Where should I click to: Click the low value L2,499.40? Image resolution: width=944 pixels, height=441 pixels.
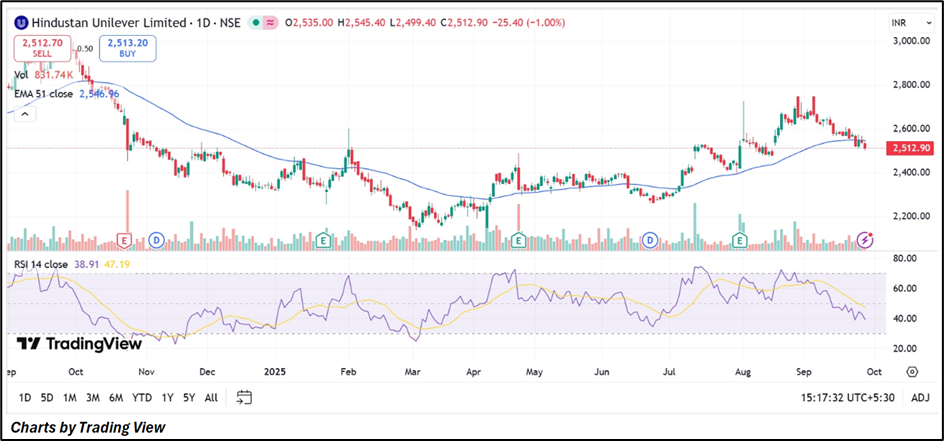click(414, 23)
